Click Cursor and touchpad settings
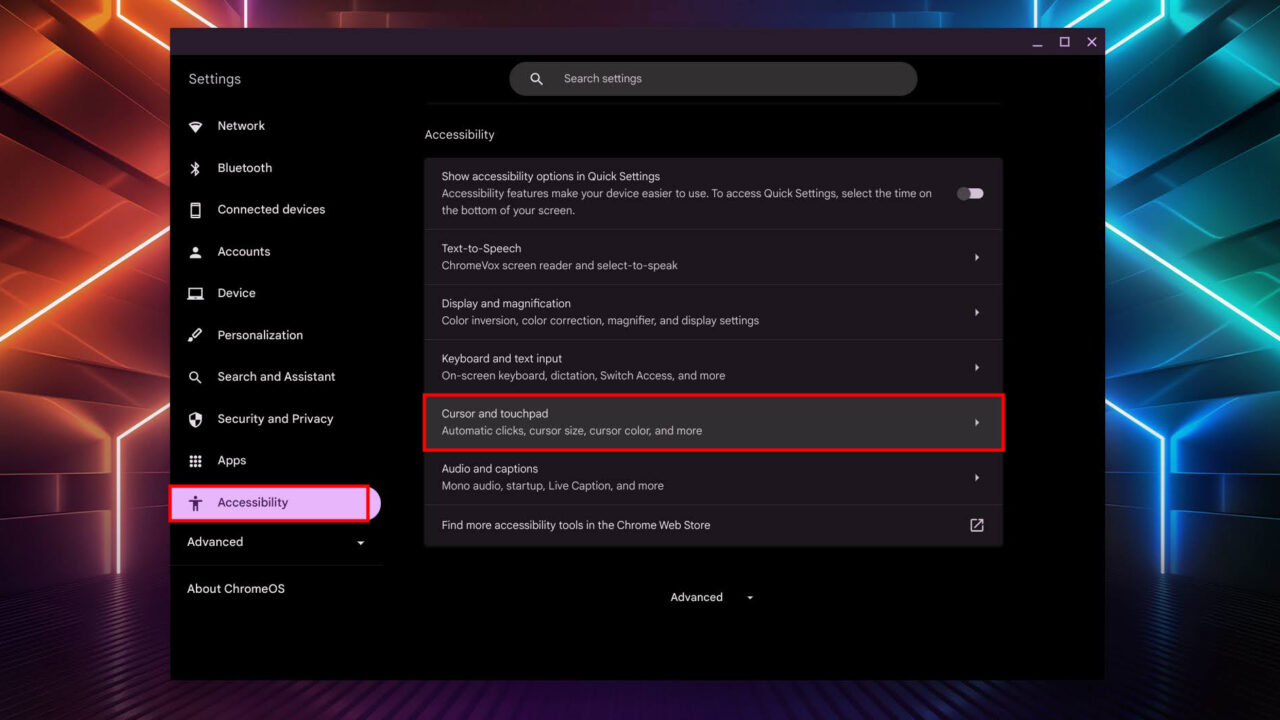Screen dimensions: 1280x720 click(713, 422)
